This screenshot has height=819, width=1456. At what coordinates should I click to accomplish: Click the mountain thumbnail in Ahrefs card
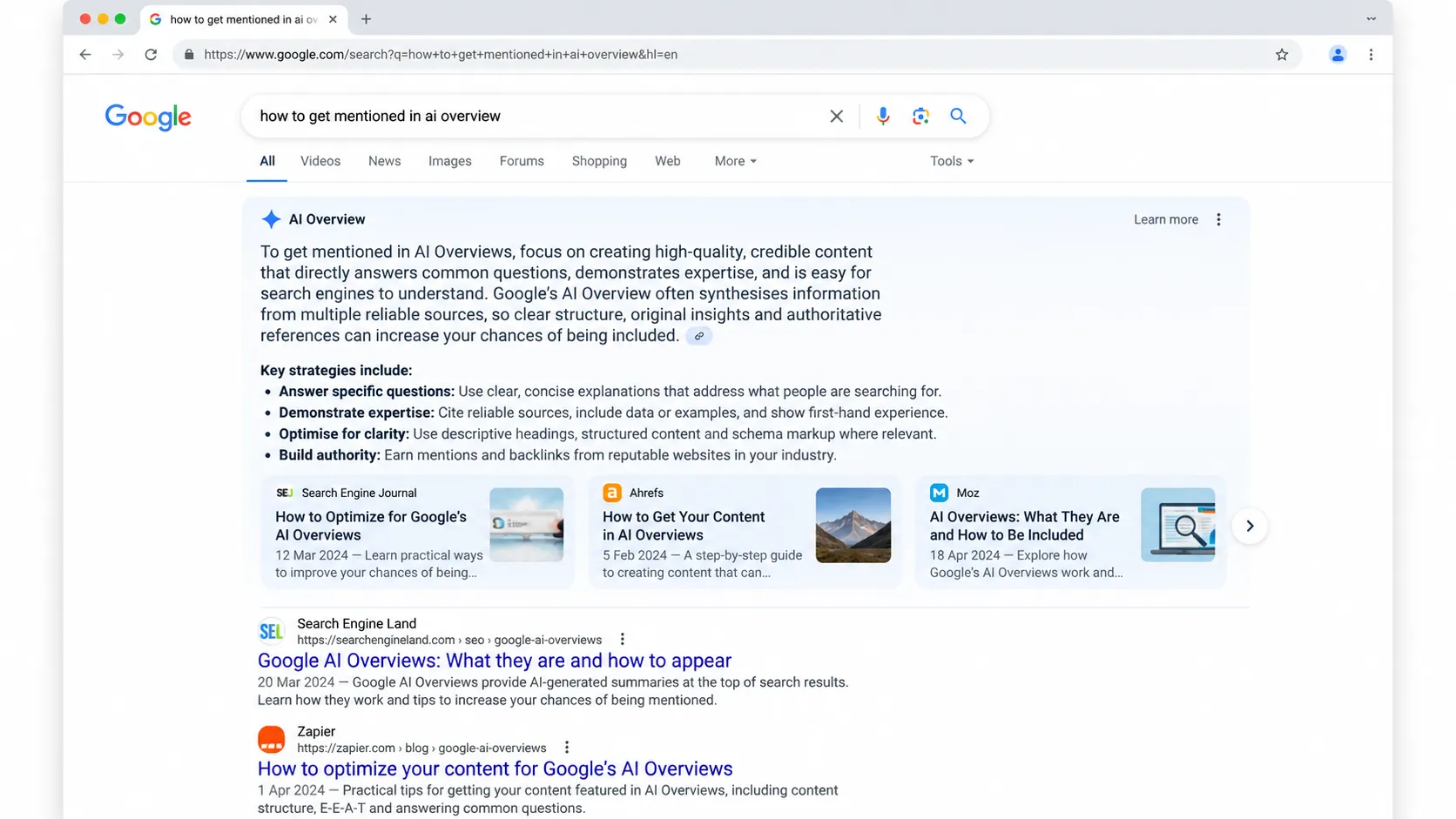[x=853, y=525]
